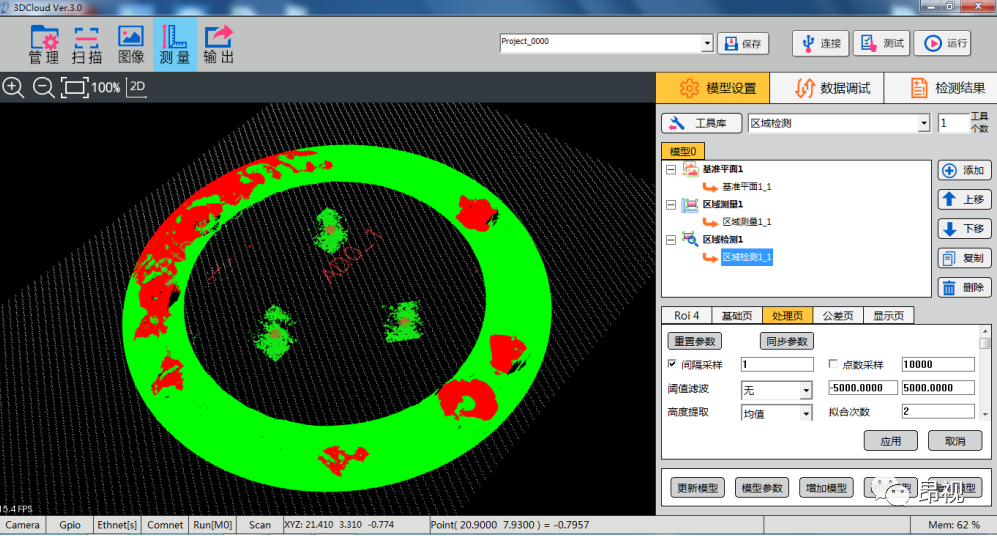997x536 pixels.
Task: Select 基准平面1_1 in the tree
Action: tap(746, 187)
